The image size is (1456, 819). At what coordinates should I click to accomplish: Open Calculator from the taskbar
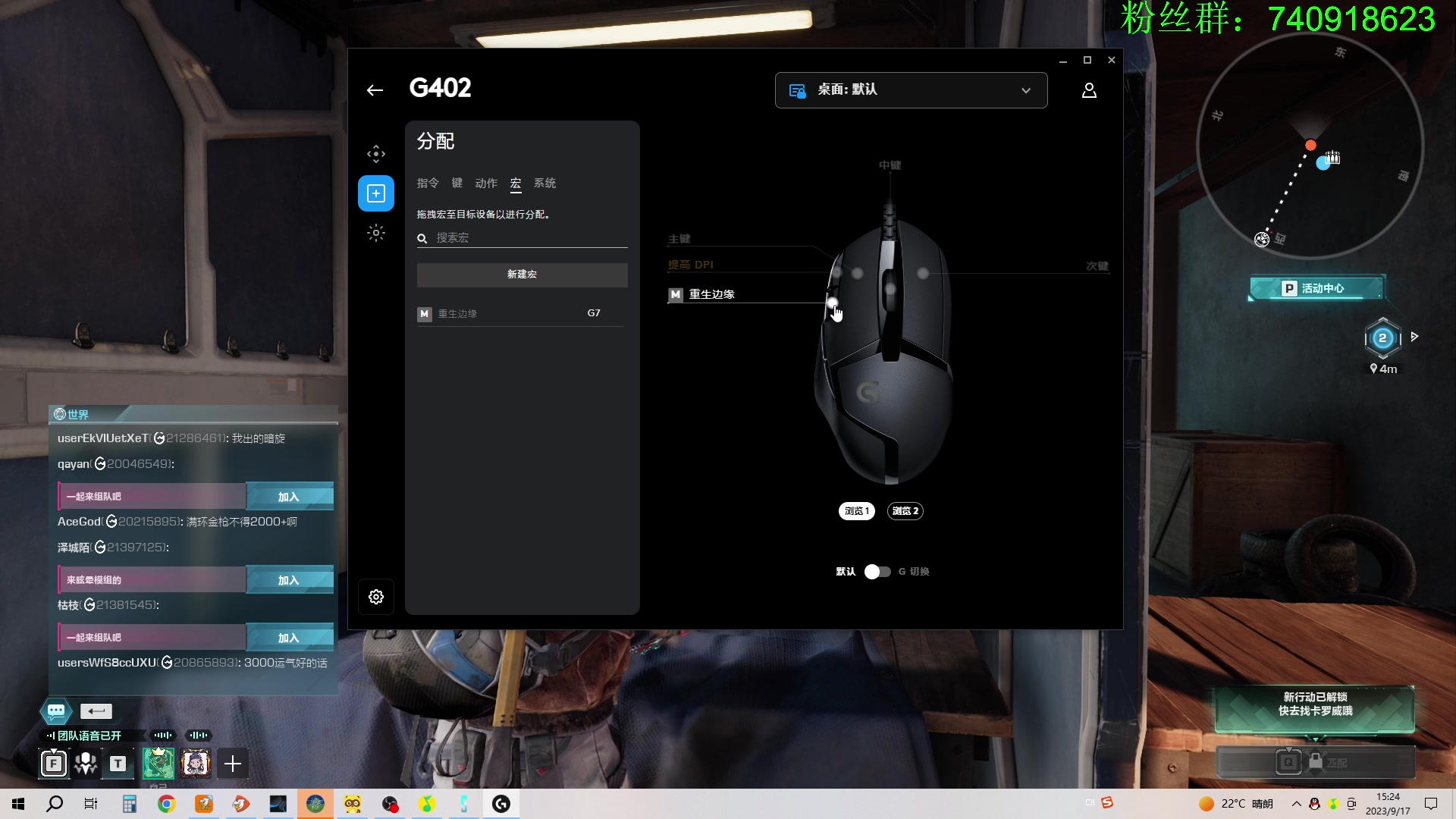[129, 804]
